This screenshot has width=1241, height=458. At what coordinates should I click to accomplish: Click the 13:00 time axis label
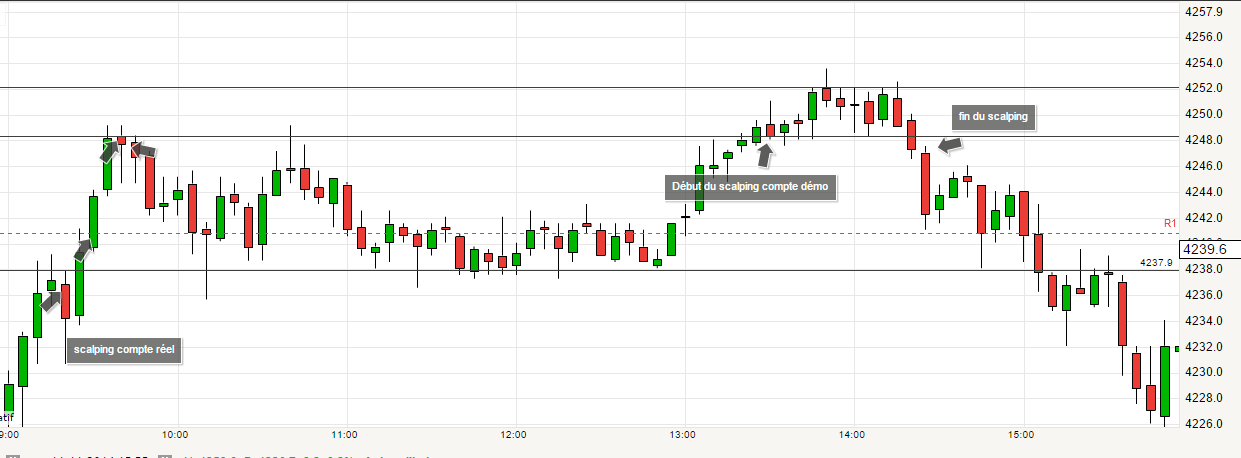[x=683, y=435]
